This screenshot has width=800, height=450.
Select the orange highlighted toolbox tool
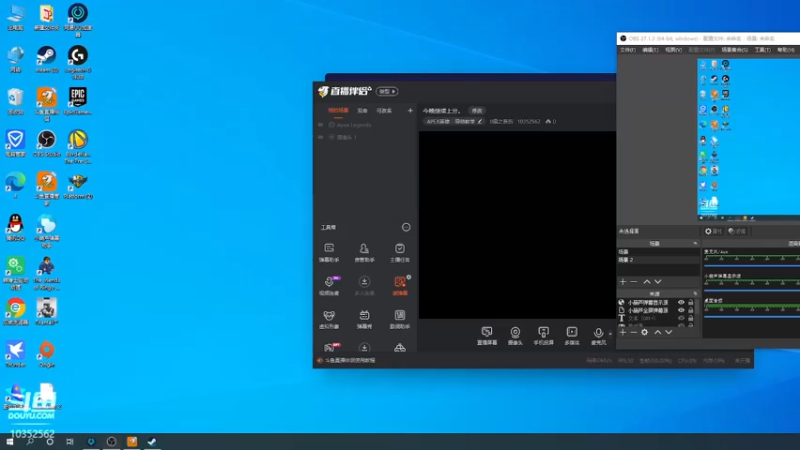tap(400, 286)
